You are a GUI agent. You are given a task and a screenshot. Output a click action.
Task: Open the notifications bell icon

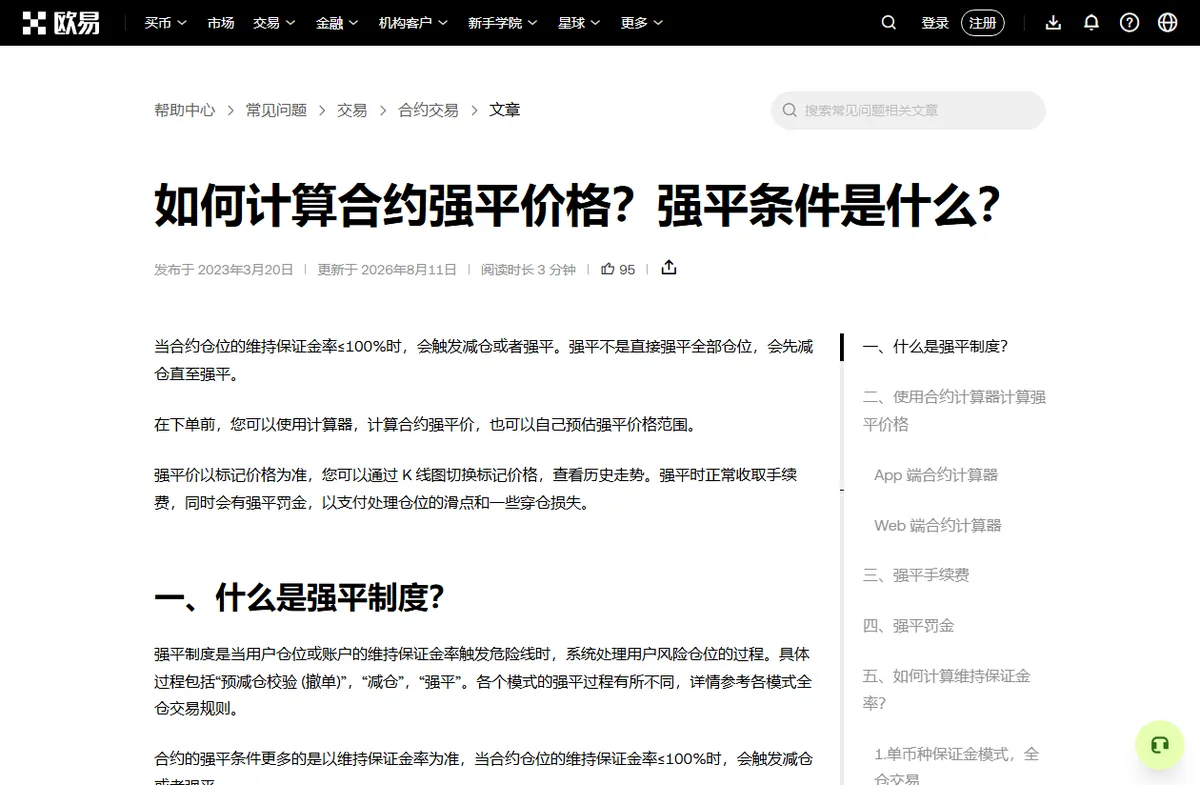pyautogui.click(x=1091, y=23)
